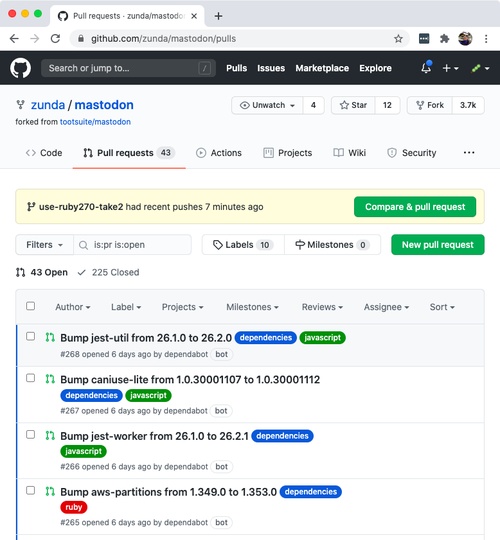Click New pull request button
Image resolution: width=500 pixels, height=540 pixels.
(x=438, y=245)
